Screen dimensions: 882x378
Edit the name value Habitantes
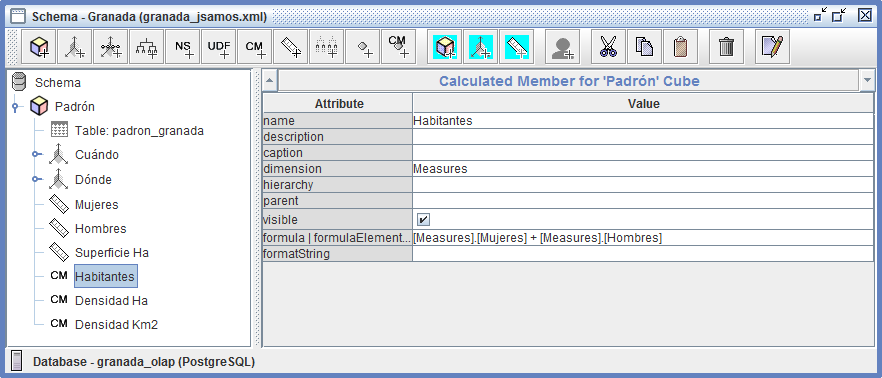pyautogui.click(x=643, y=120)
